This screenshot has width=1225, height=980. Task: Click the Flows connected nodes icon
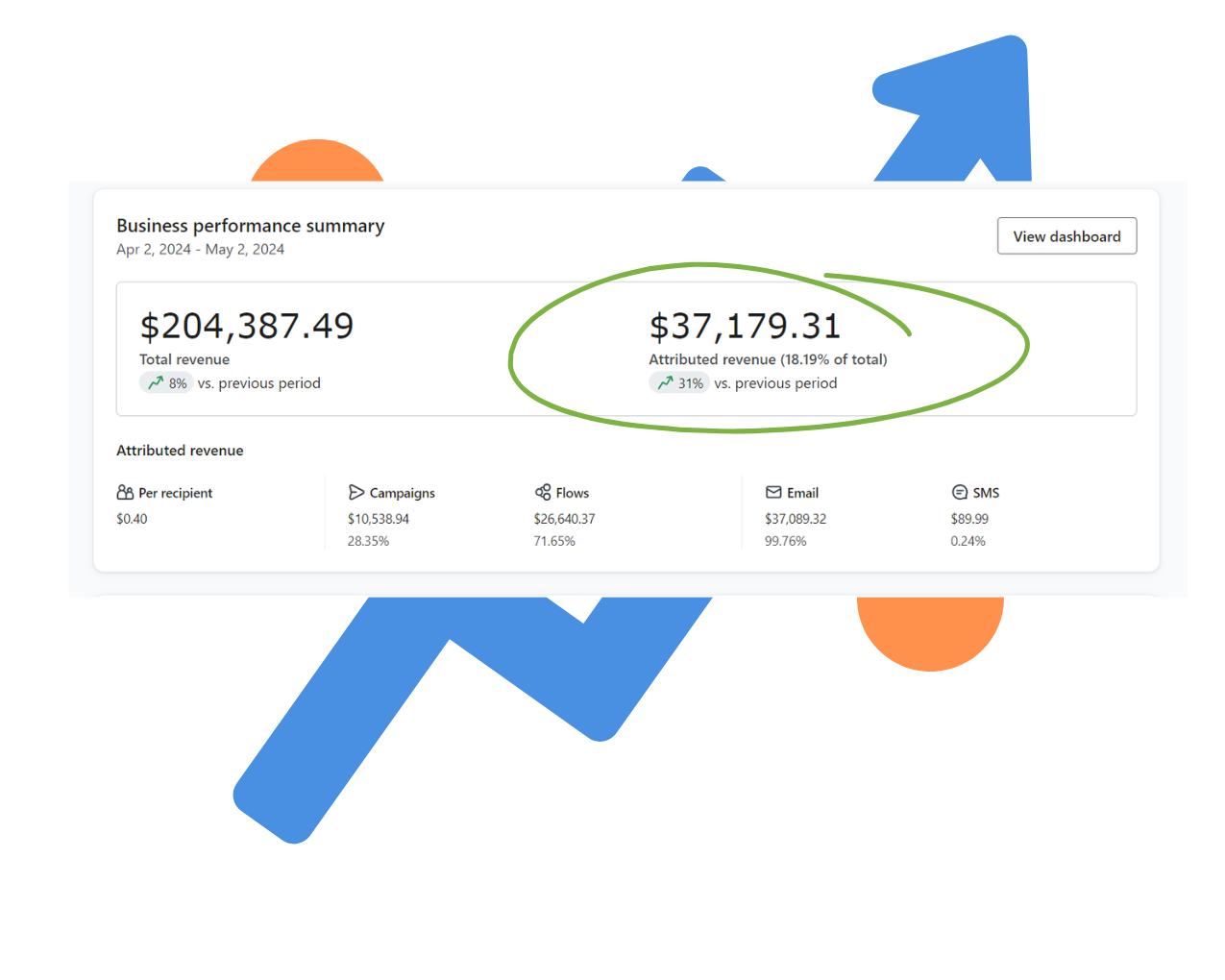(543, 492)
